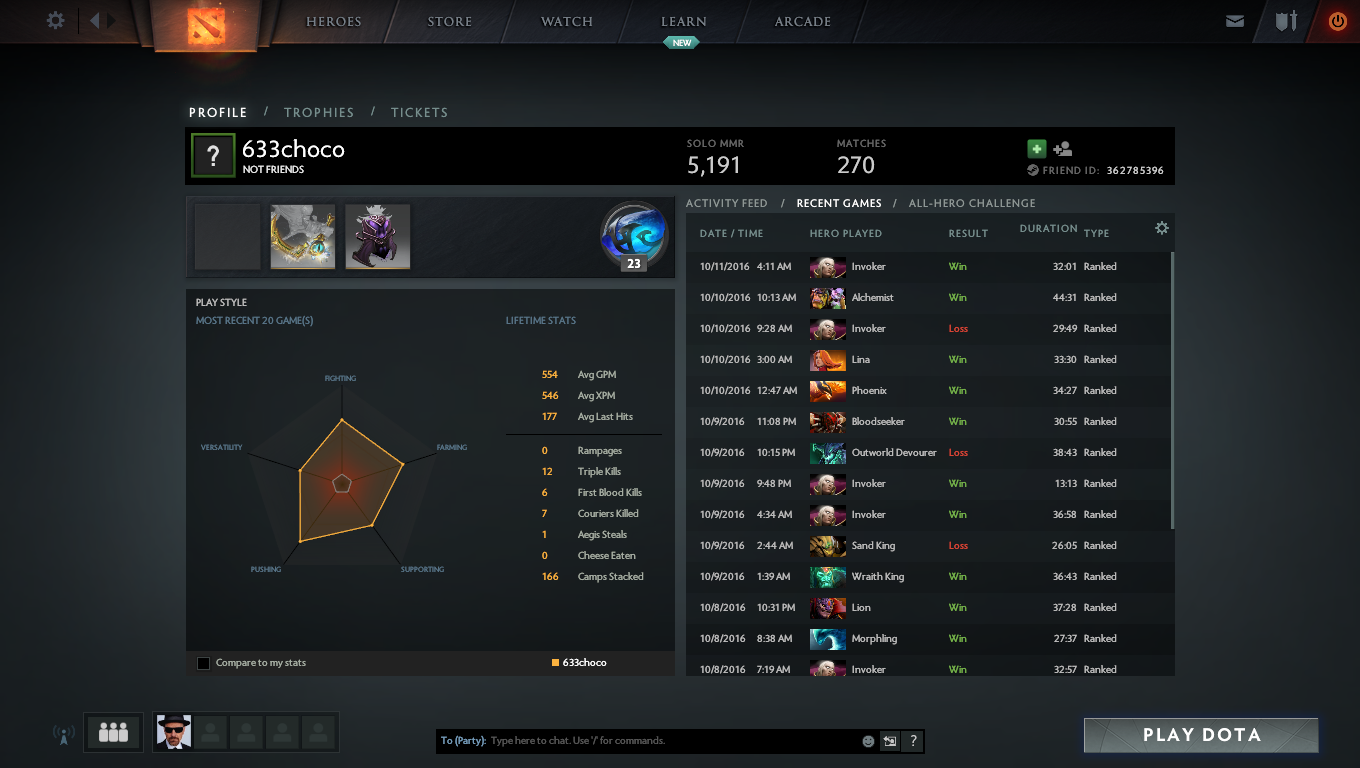Click the Play Dota button
Screen dimensions: 1360x768
[1201, 735]
